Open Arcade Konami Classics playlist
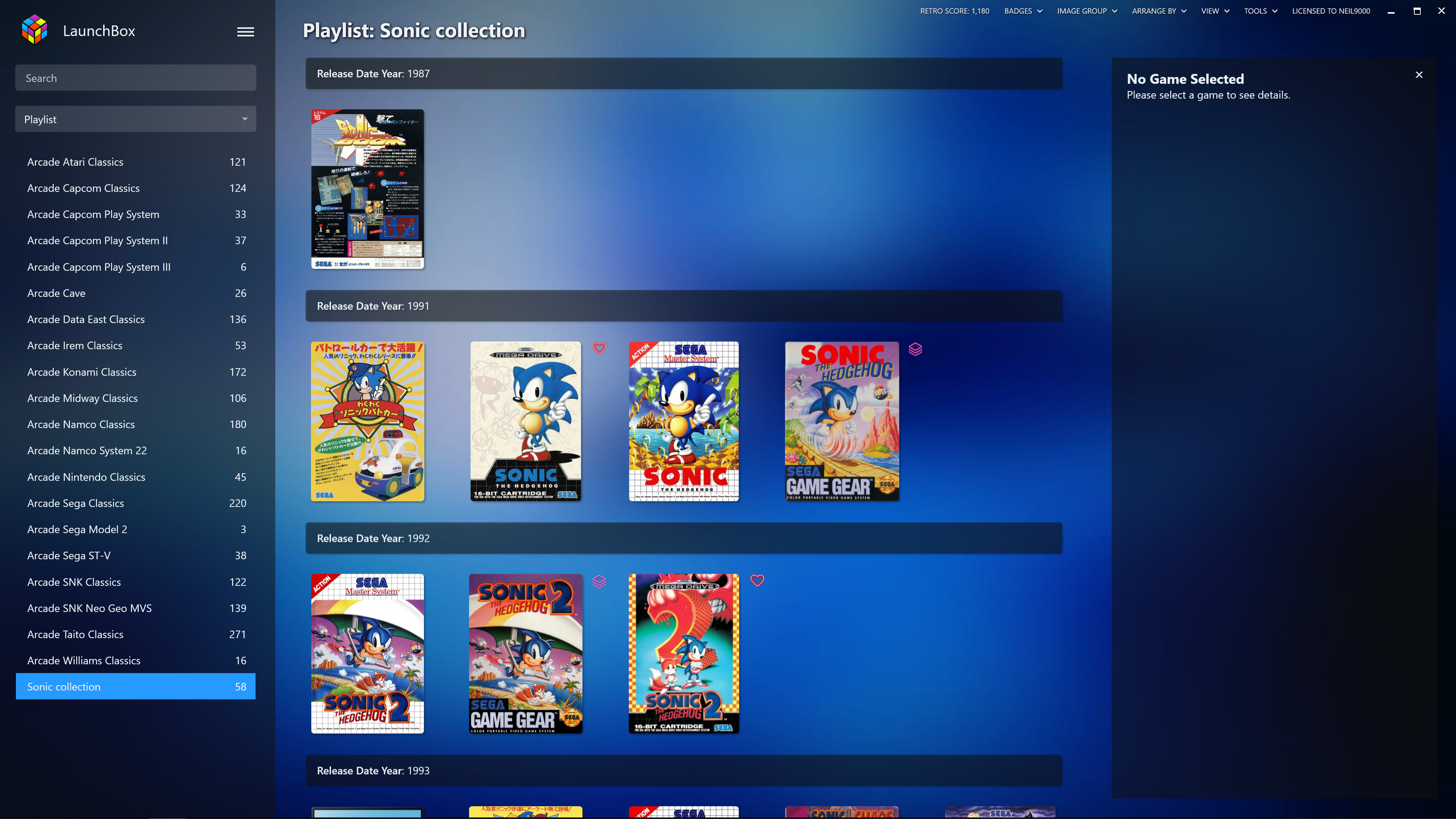 136,372
